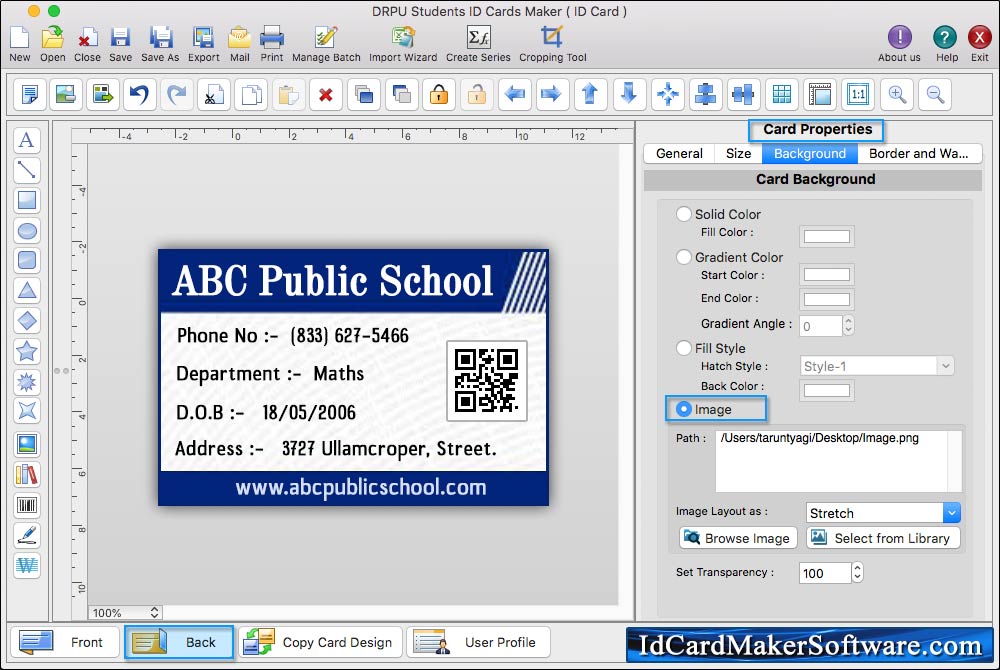Select the QR code on the card
This screenshot has height=670, width=1000.
point(487,381)
